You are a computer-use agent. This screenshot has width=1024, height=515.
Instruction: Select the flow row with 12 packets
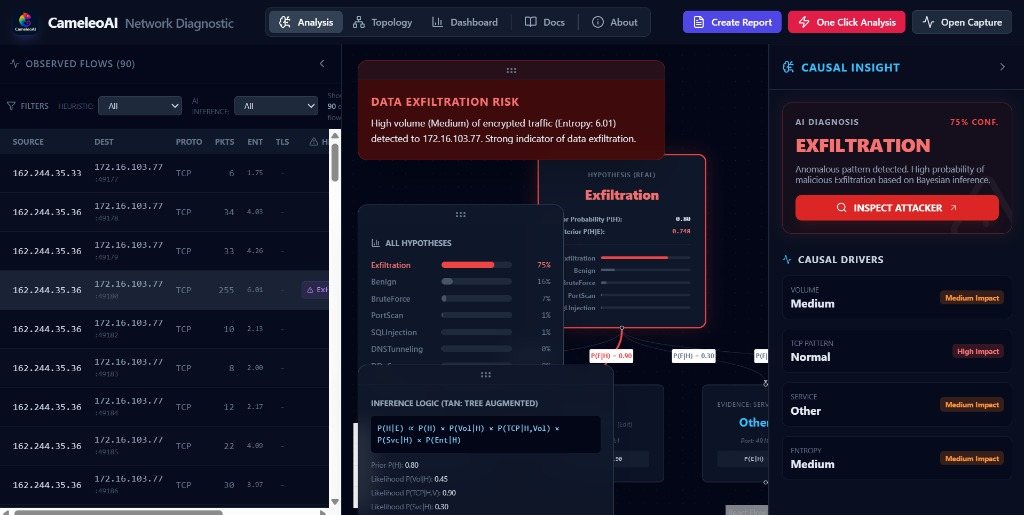[x=164, y=407]
